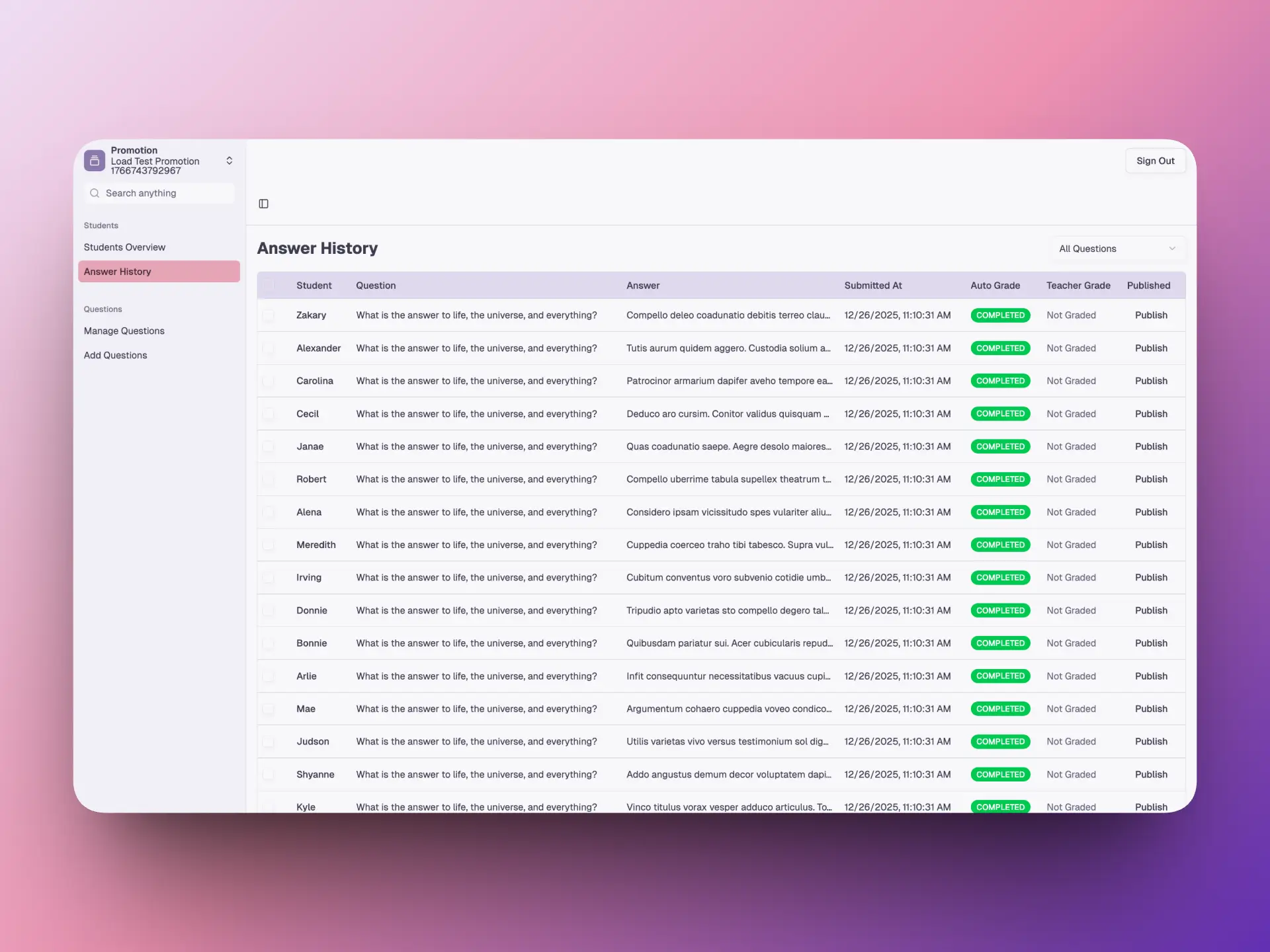Open Students Overview in sidebar
The width and height of the screenshot is (1270, 952).
tap(125, 247)
